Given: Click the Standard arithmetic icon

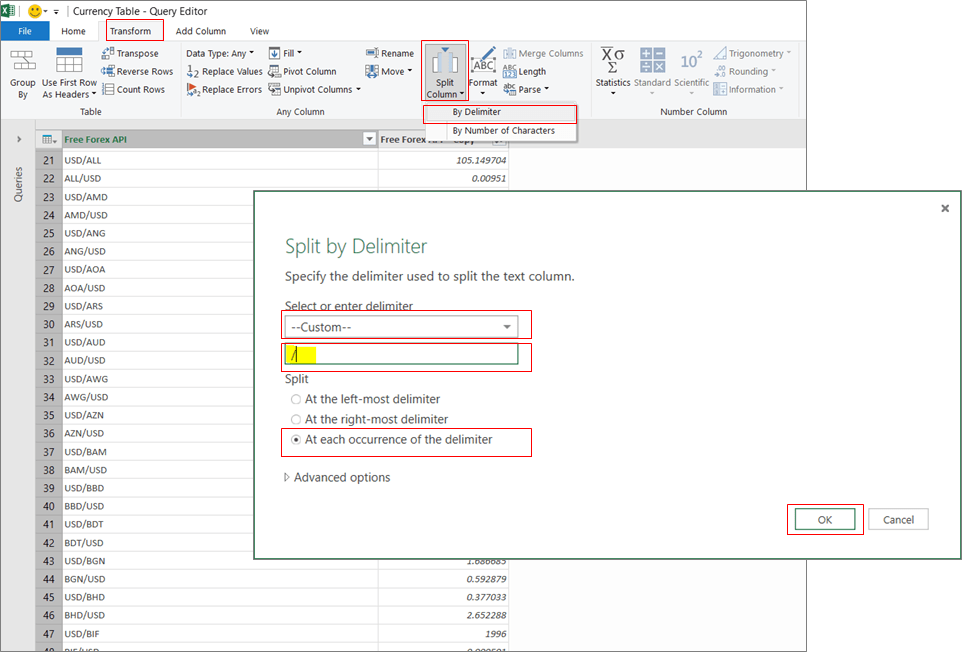Looking at the screenshot, I should [x=652, y=60].
